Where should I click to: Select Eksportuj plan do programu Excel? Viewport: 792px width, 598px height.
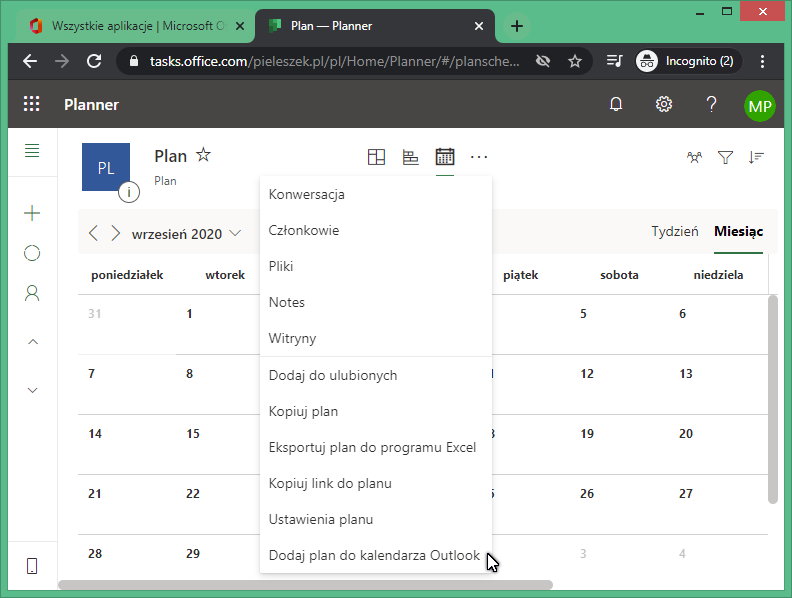376,447
